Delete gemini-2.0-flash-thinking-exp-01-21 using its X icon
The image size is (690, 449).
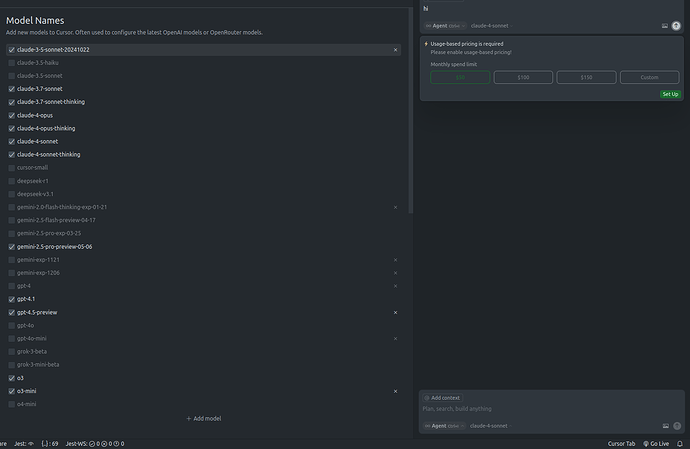click(395, 207)
